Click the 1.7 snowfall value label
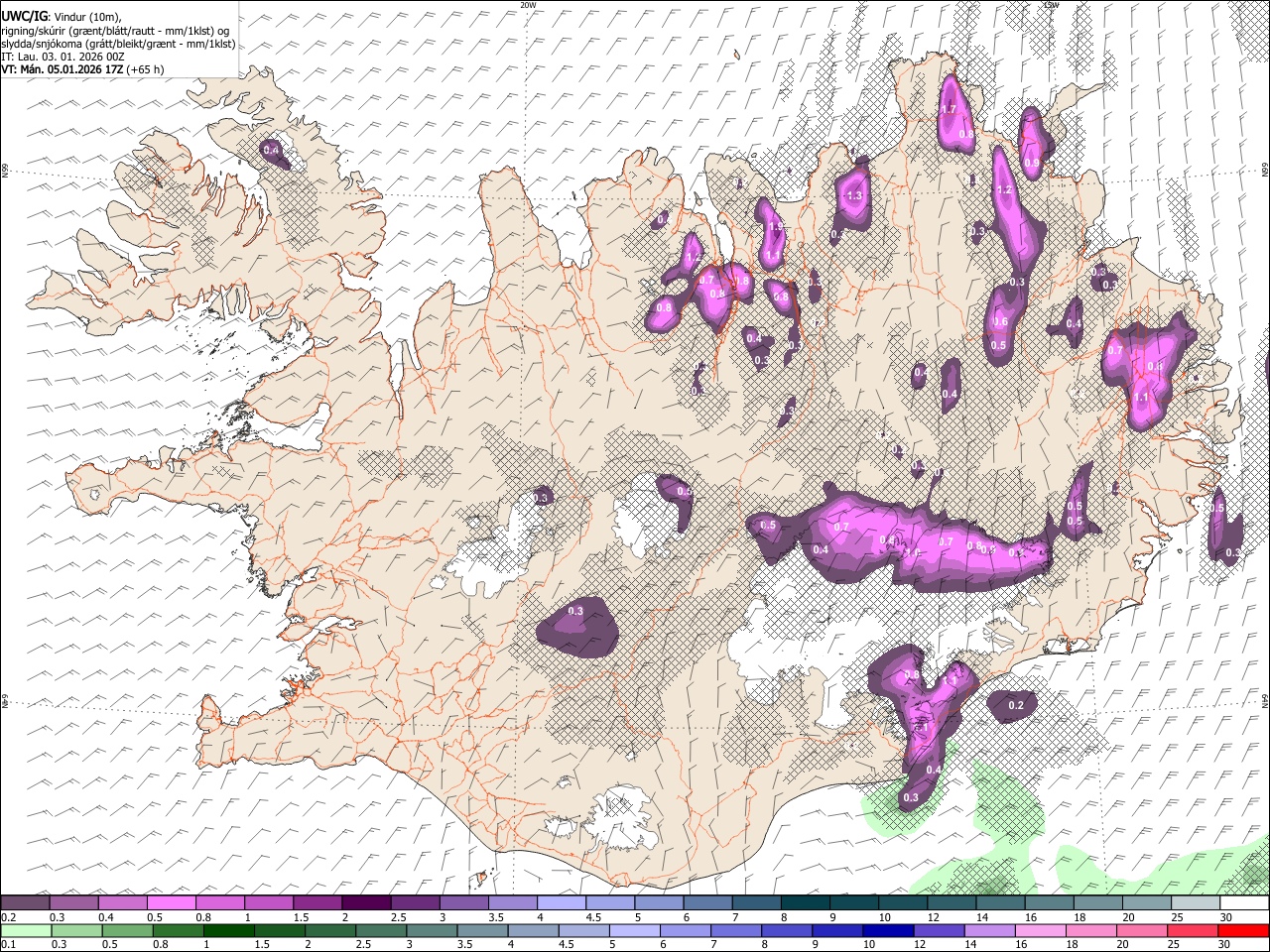Screen dimensions: 1270x952 [x=948, y=109]
